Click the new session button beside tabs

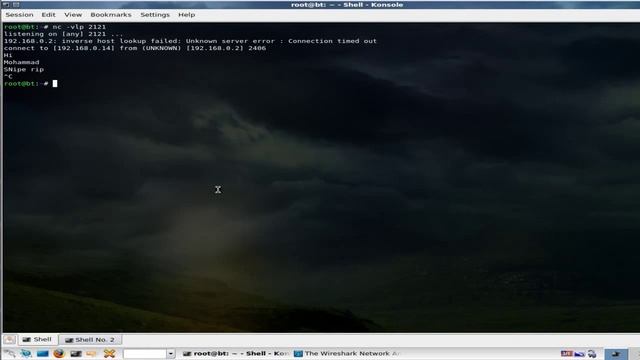9,340
